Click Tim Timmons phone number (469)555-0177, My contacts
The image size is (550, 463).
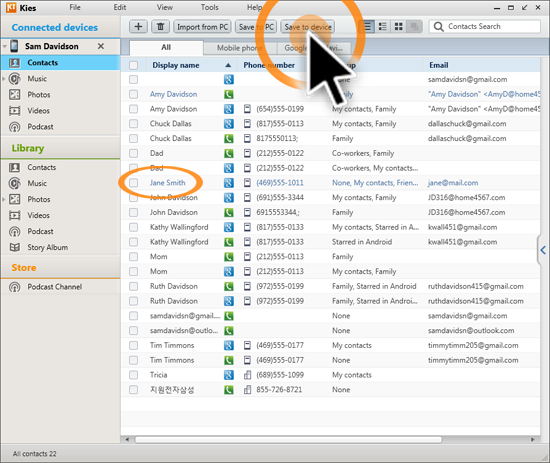click(280, 345)
